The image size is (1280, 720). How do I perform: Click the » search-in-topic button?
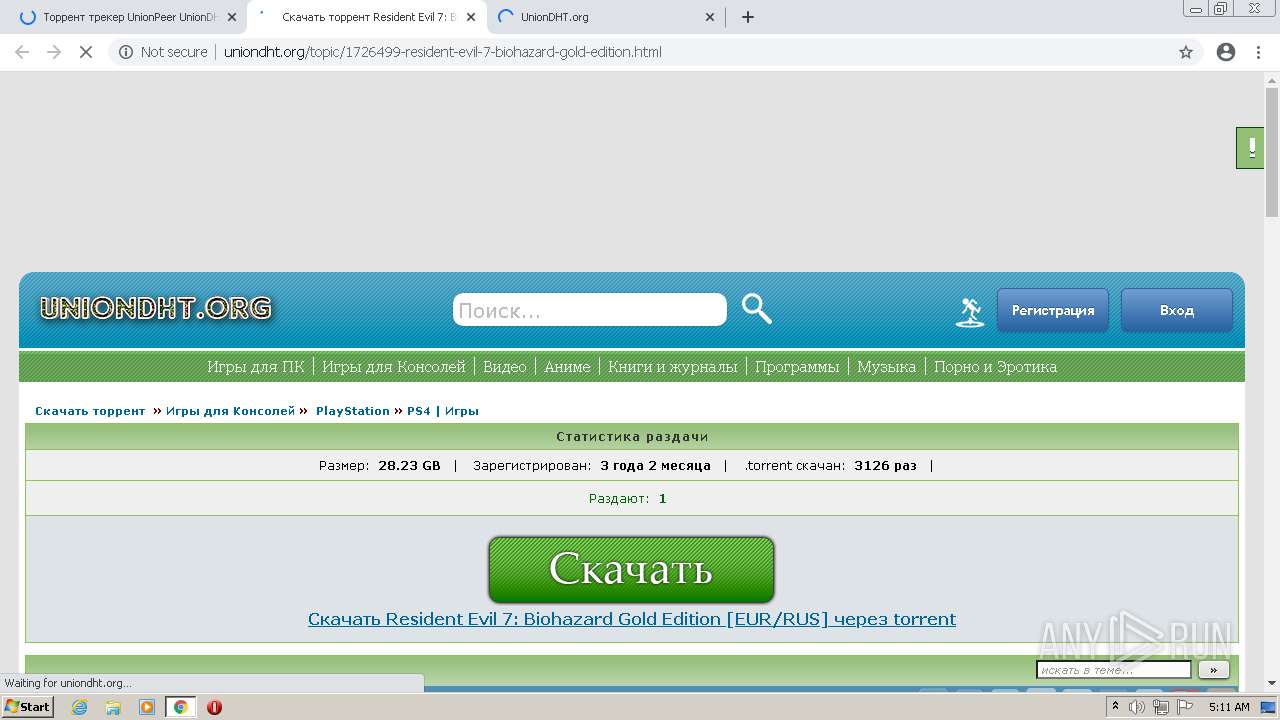pyautogui.click(x=1213, y=669)
